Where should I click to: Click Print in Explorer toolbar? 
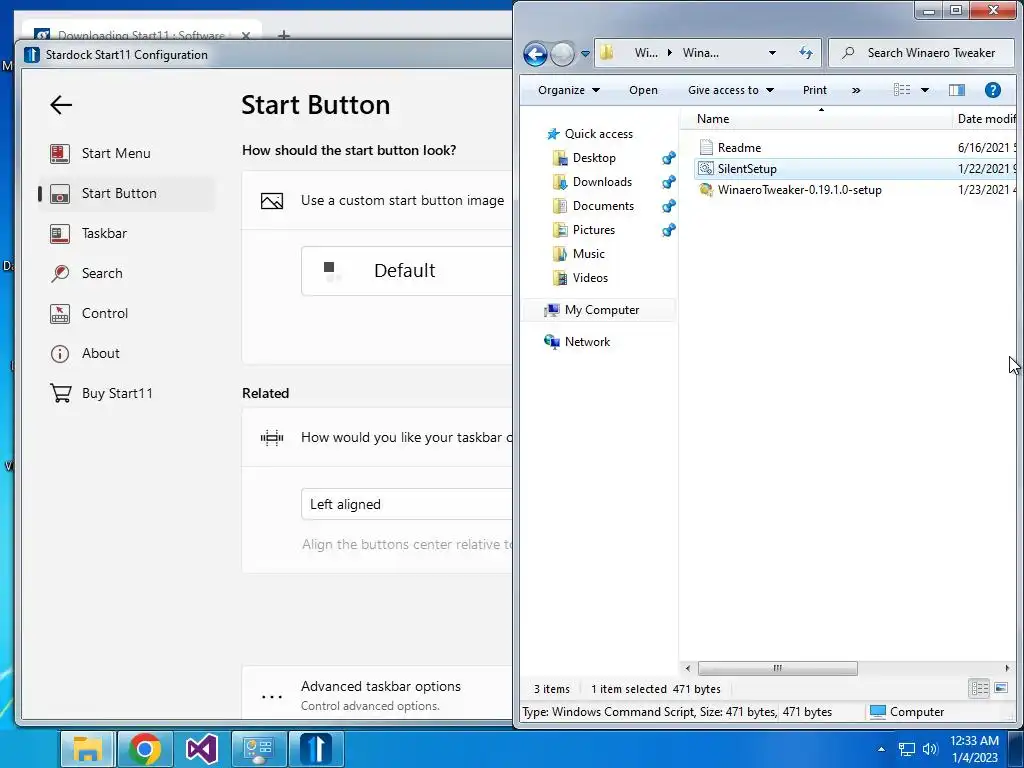tap(814, 90)
